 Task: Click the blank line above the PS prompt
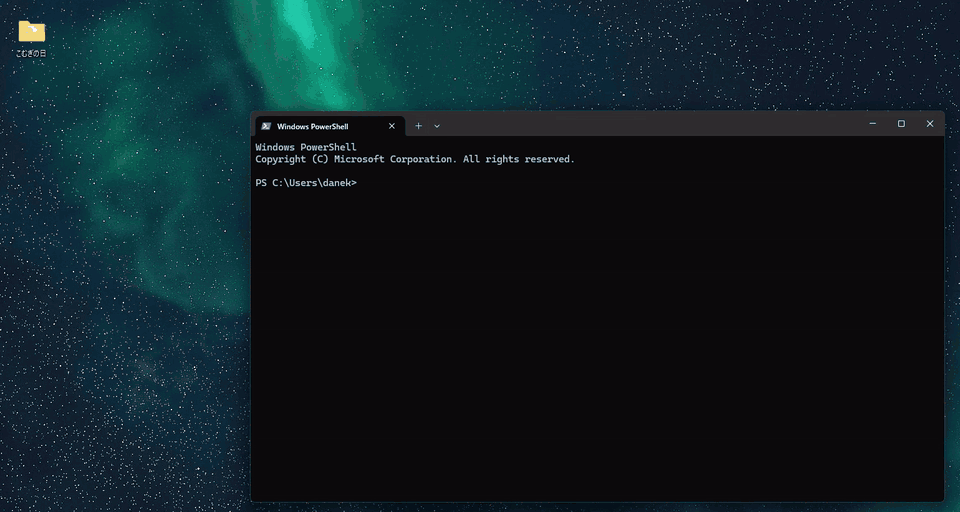click(597, 171)
